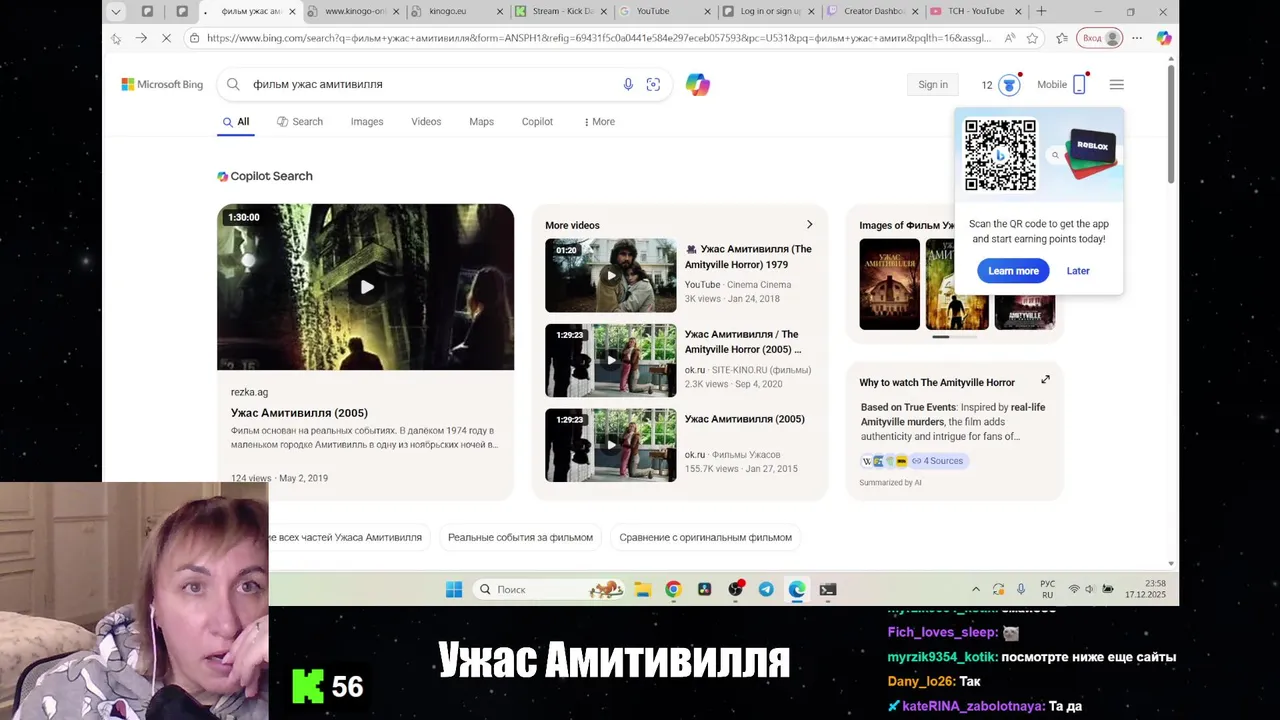This screenshot has width=1280, height=720.
Task: Open the 01:20 YouTube video thumbnail
Action: [610, 275]
